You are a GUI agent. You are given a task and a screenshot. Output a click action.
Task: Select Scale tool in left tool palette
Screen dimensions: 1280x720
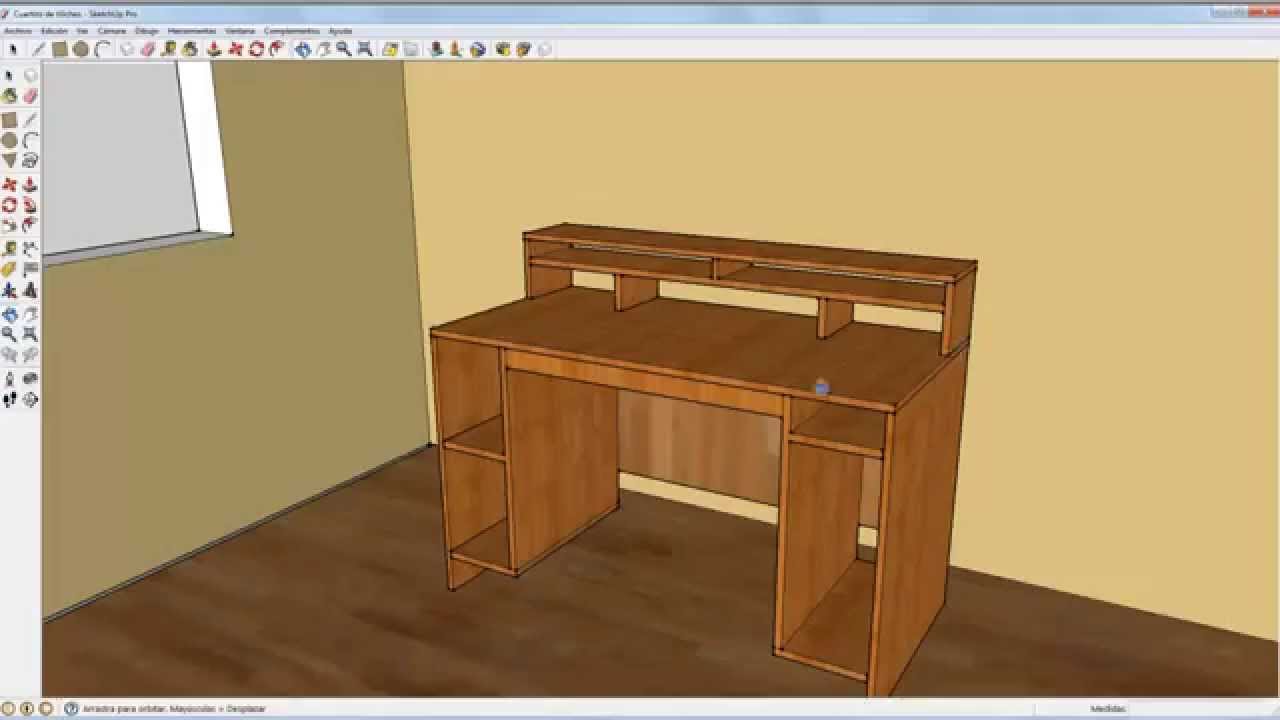click(9, 225)
